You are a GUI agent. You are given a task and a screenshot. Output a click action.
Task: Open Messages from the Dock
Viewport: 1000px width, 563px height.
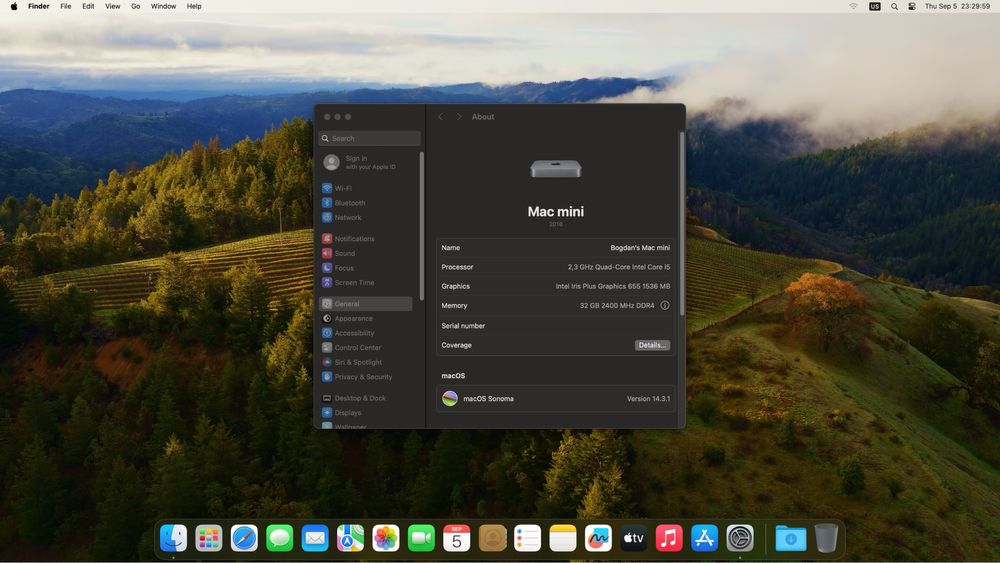coord(279,538)
